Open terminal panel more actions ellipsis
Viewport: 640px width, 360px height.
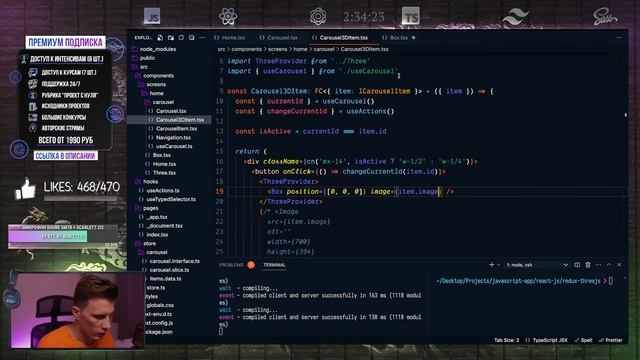[598, 265]
